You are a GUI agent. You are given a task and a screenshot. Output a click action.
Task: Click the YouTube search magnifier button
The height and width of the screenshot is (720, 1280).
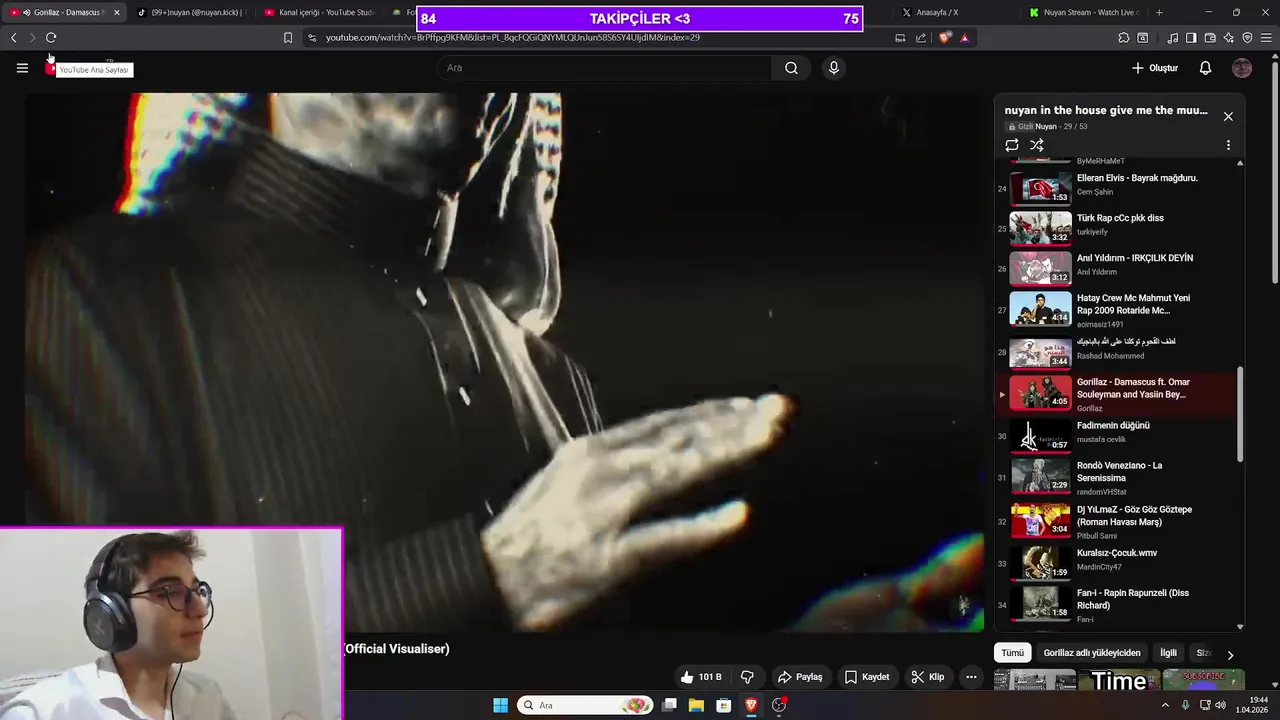[x=791, y=68]
